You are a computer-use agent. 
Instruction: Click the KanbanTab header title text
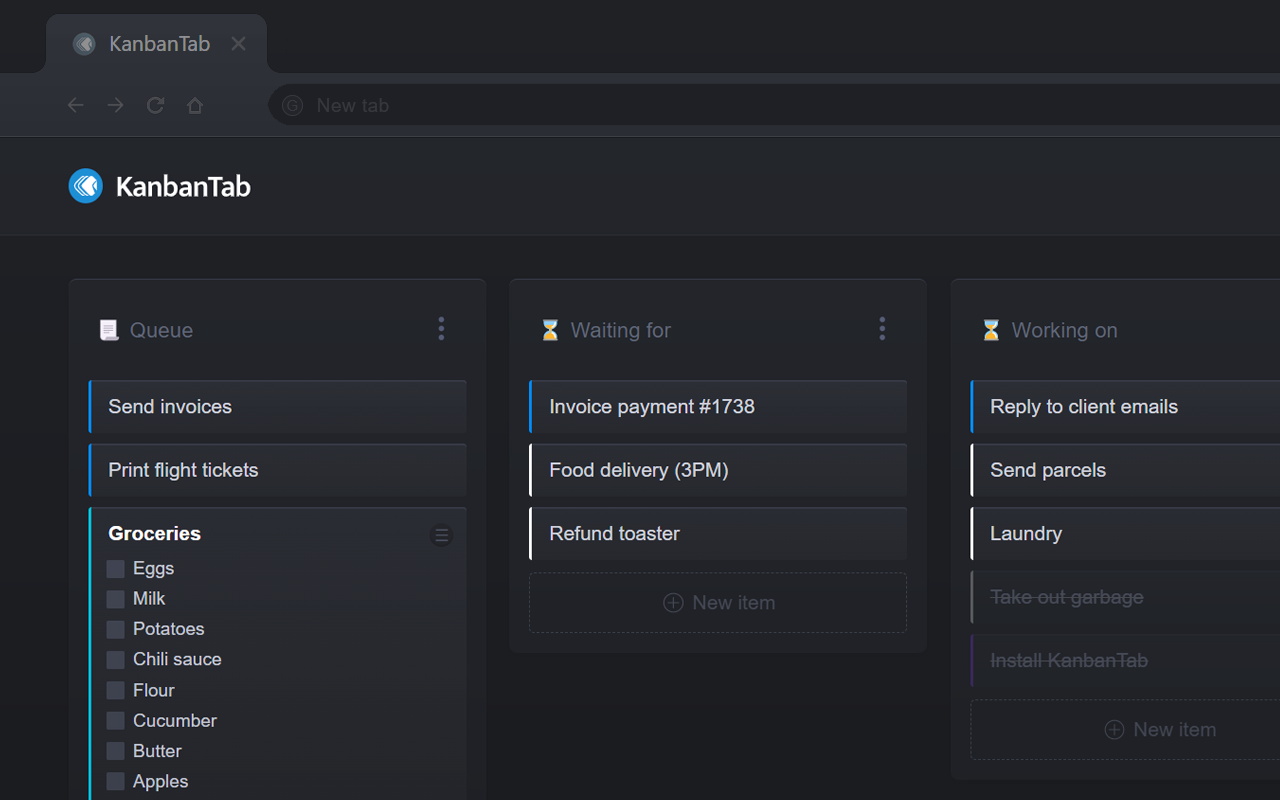[183, 187]
